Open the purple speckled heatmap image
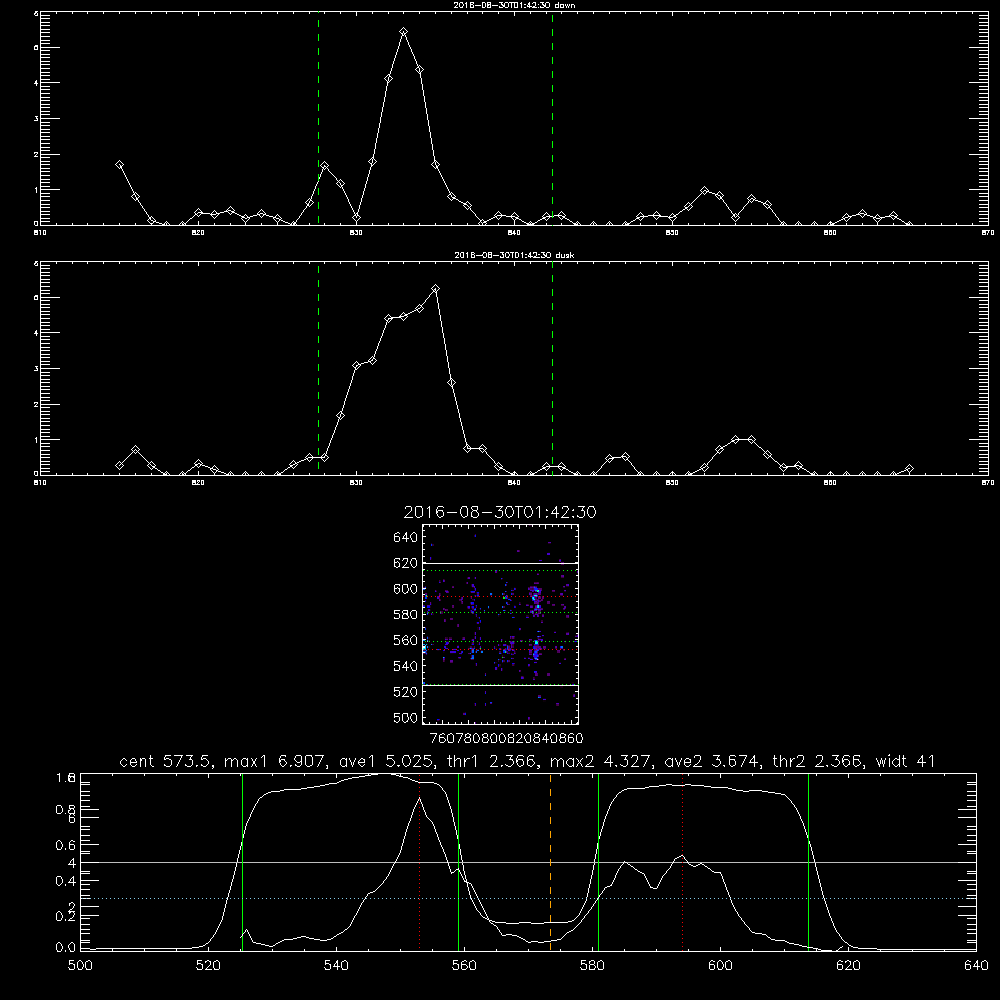Screen dimensions: 1000x1000 501,624
